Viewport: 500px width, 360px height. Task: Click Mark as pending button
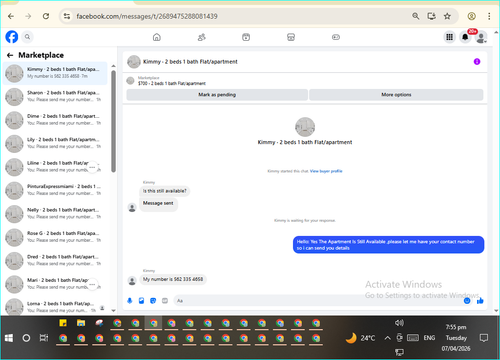(x=217, y=95)
